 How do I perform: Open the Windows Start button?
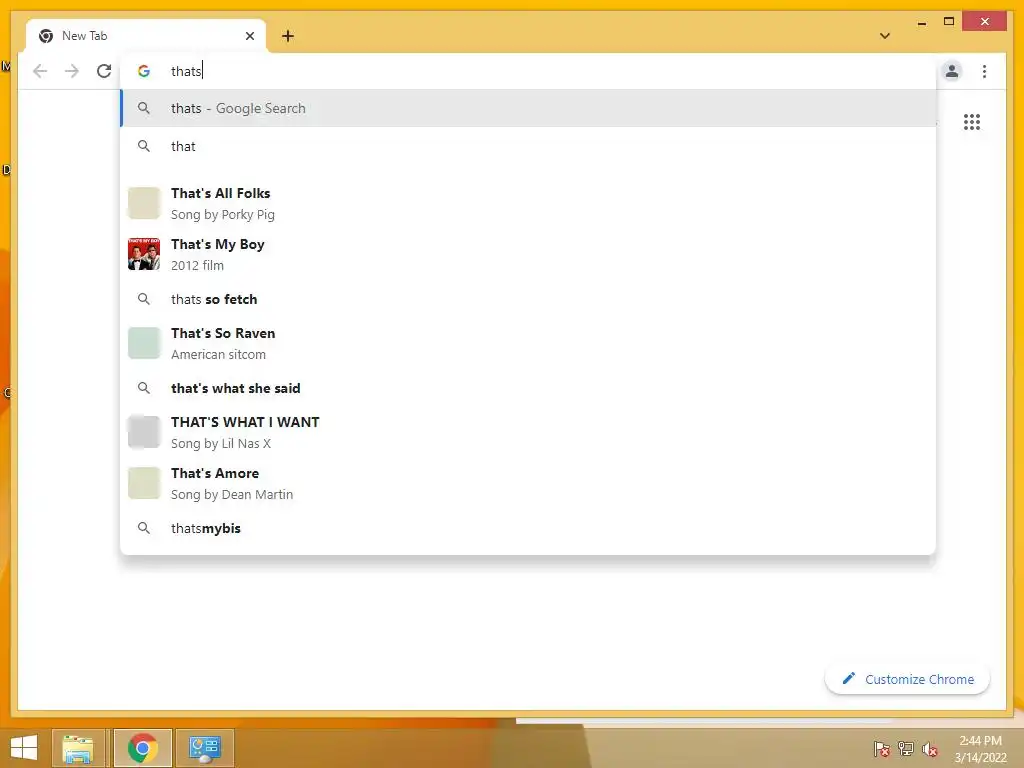pos(24,748)
